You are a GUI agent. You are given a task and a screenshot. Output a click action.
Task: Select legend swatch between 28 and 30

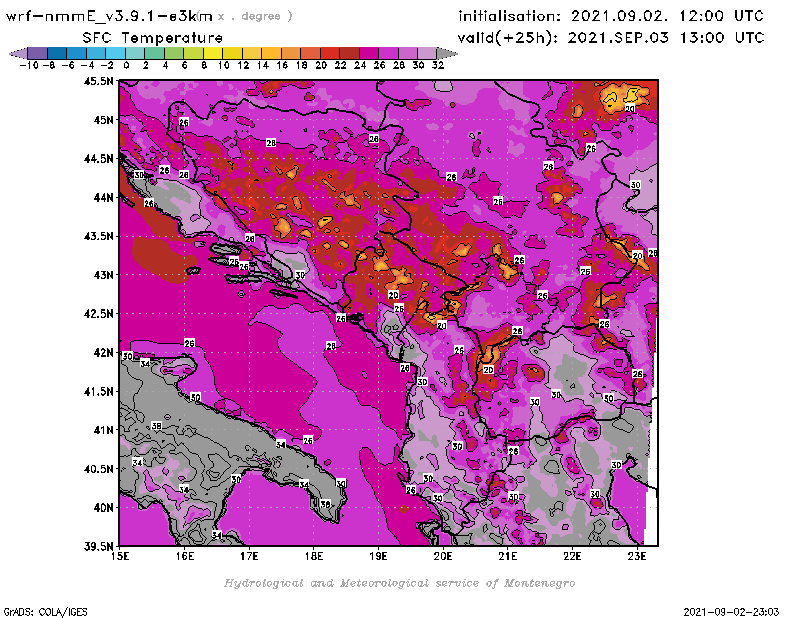407,53
